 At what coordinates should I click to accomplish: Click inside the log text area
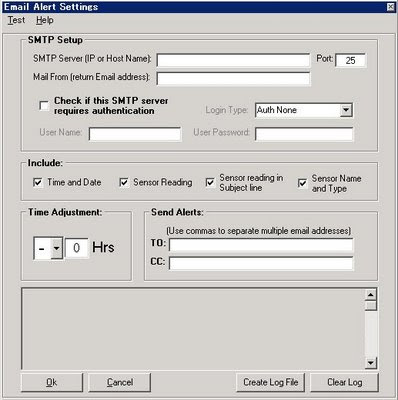193,329
